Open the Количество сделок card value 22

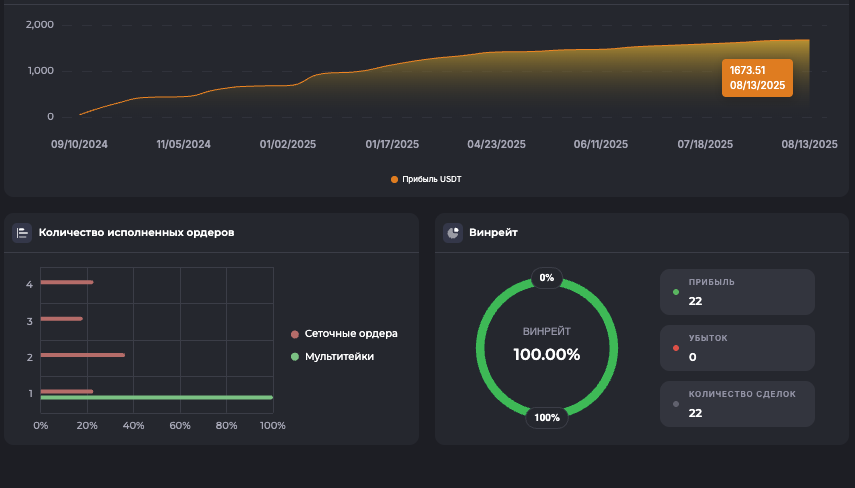point(737,404)
